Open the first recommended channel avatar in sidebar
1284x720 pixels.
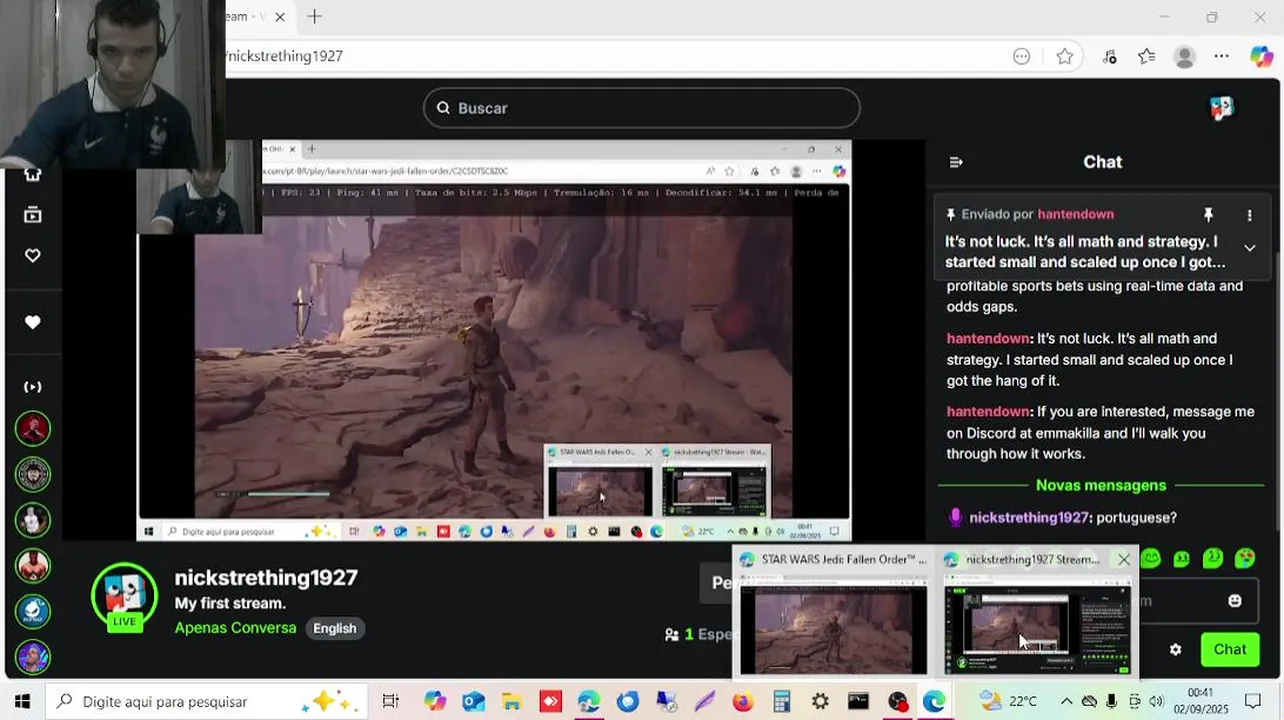click(33, 428)
